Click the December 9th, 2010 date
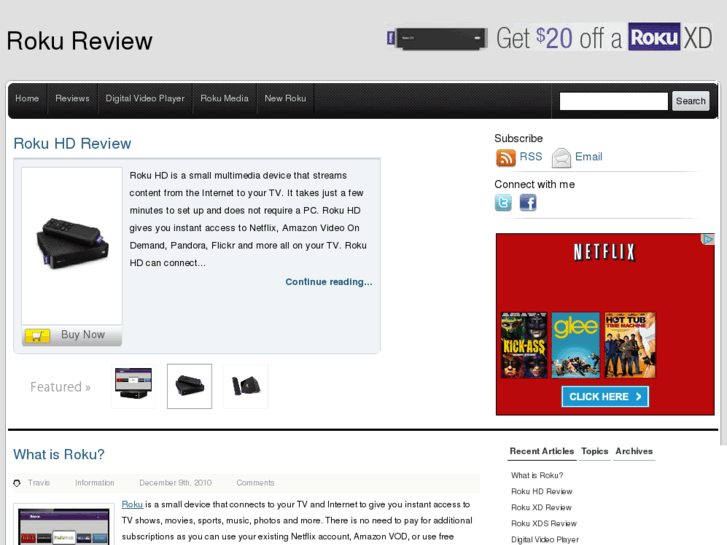This screenshot has height=545, width=727. (175, 483)
